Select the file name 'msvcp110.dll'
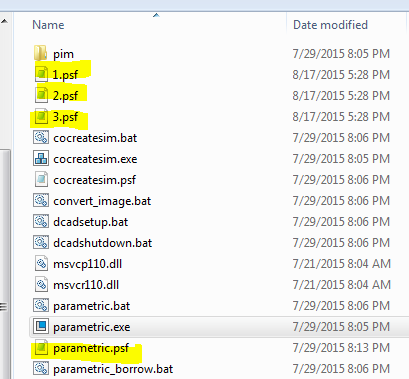 tap(88, 264)
